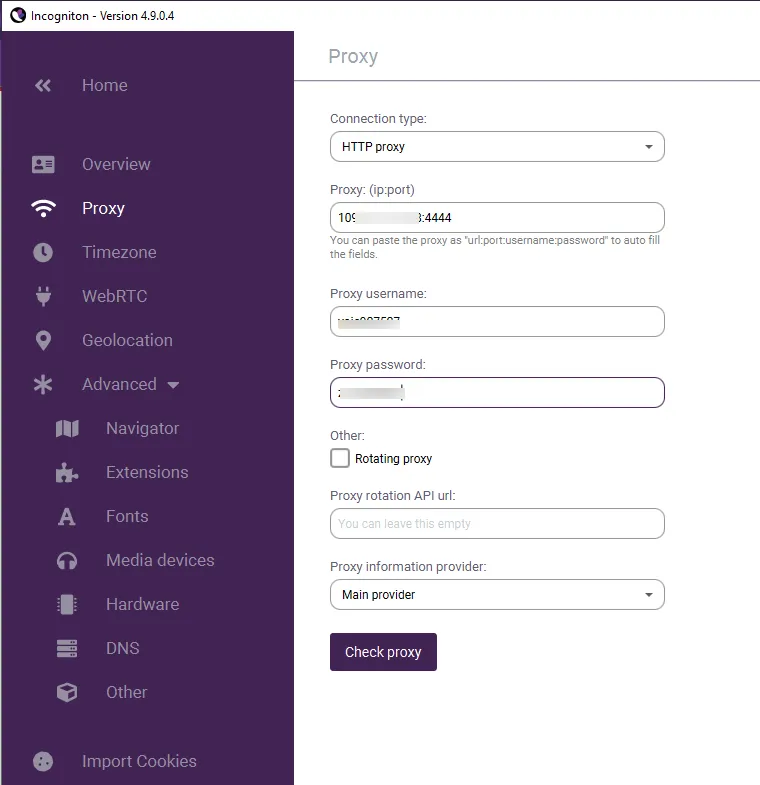Open Import Cookies in the sidebar

point(139,761)
